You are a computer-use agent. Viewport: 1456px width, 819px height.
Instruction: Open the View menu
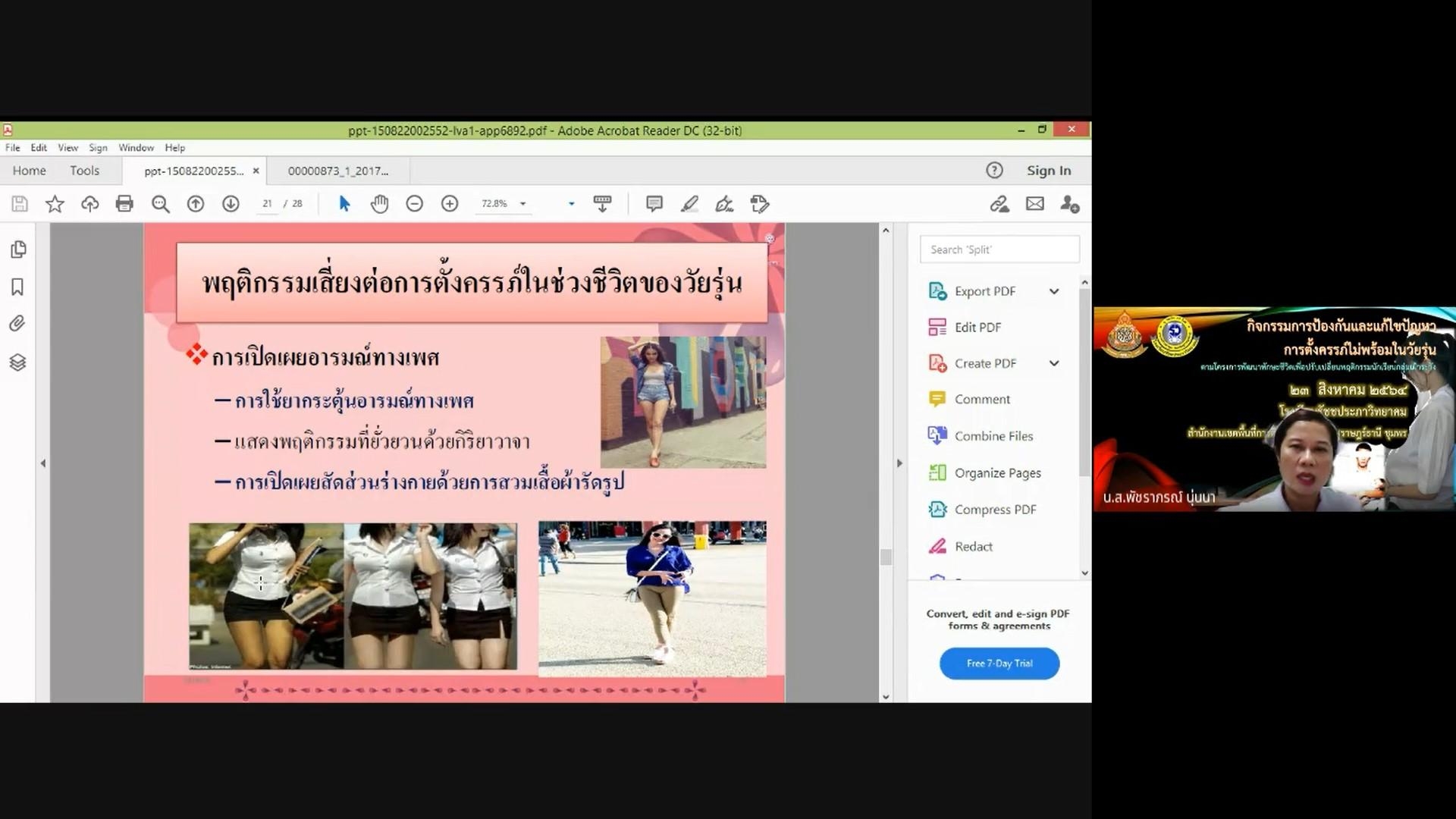[x=67, y=148]
